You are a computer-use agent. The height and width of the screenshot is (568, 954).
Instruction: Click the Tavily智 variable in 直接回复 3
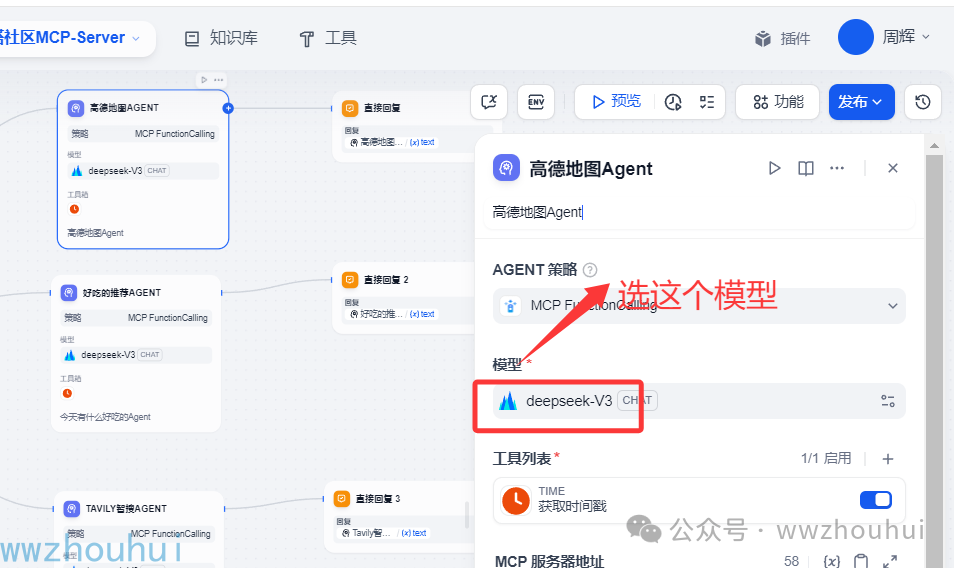367,533
